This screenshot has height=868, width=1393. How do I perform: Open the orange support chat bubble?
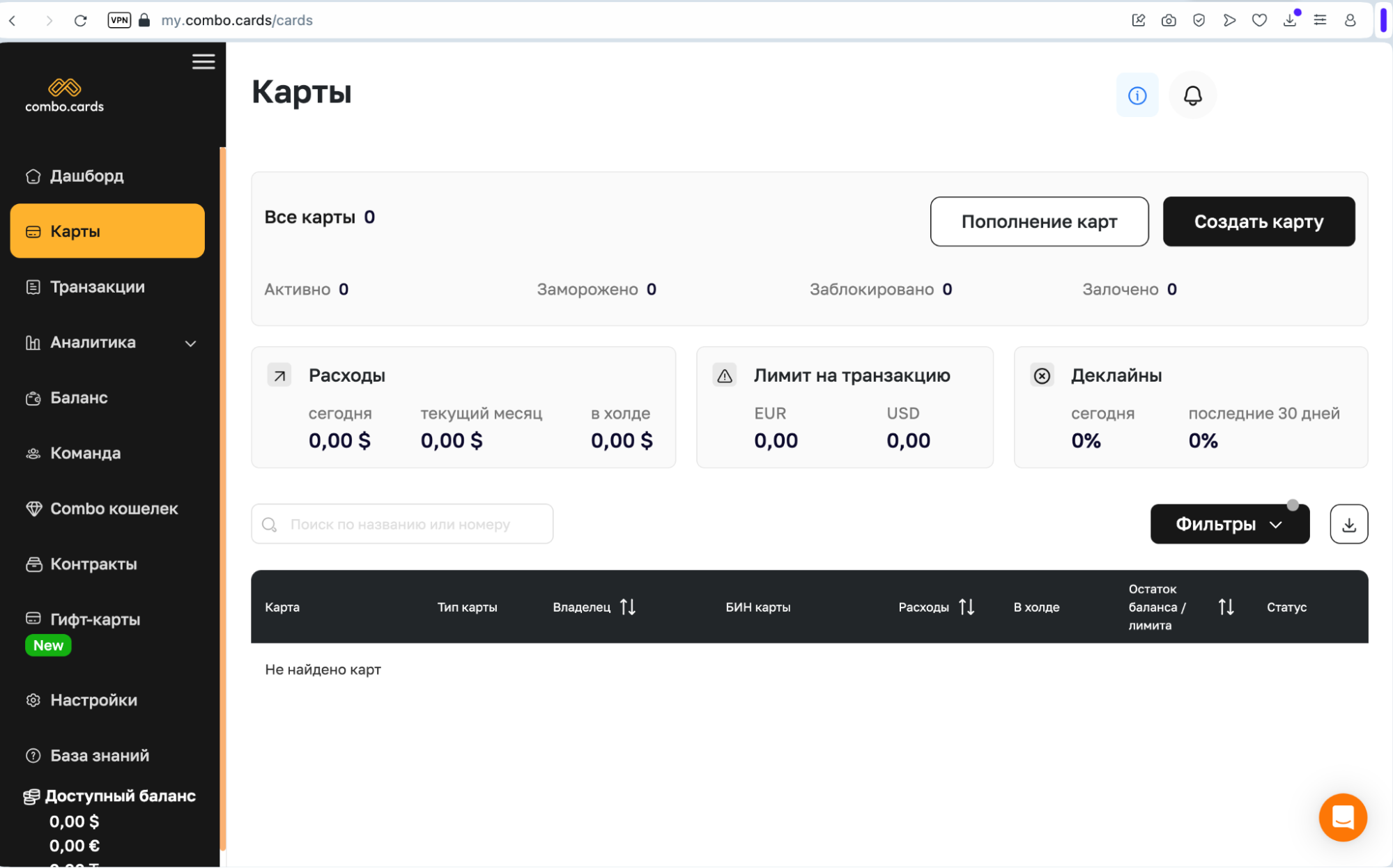coord(1342,817)
